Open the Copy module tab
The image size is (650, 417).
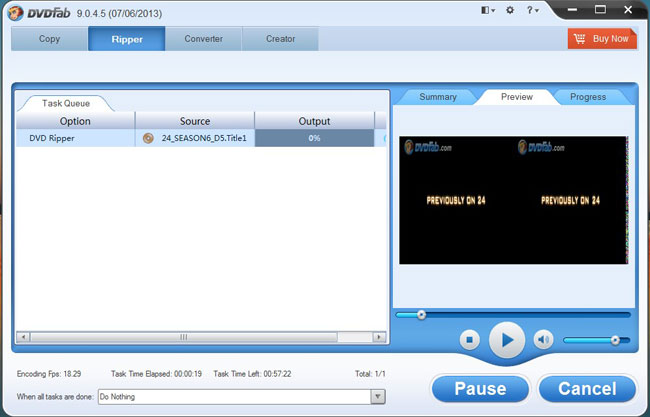coord(49,39)
